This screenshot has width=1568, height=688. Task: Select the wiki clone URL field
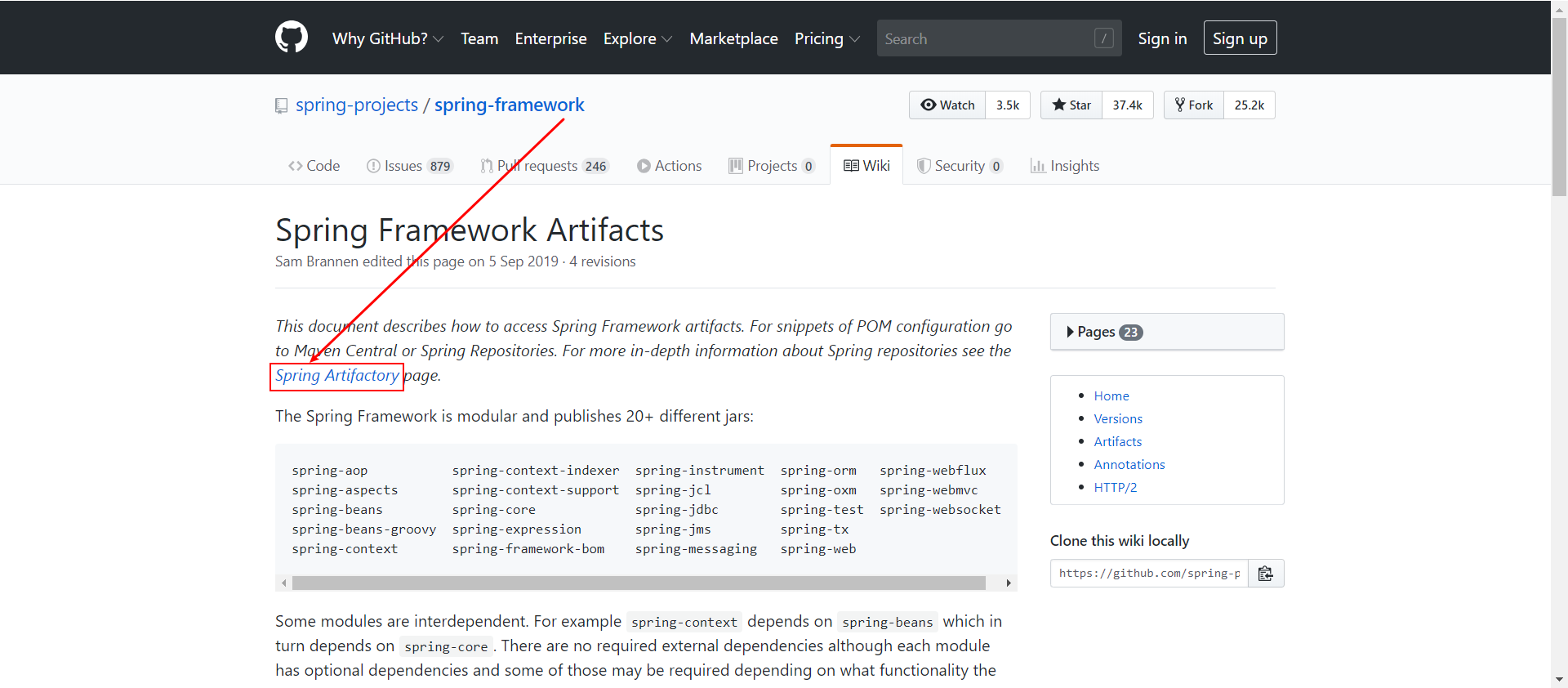1149,574
